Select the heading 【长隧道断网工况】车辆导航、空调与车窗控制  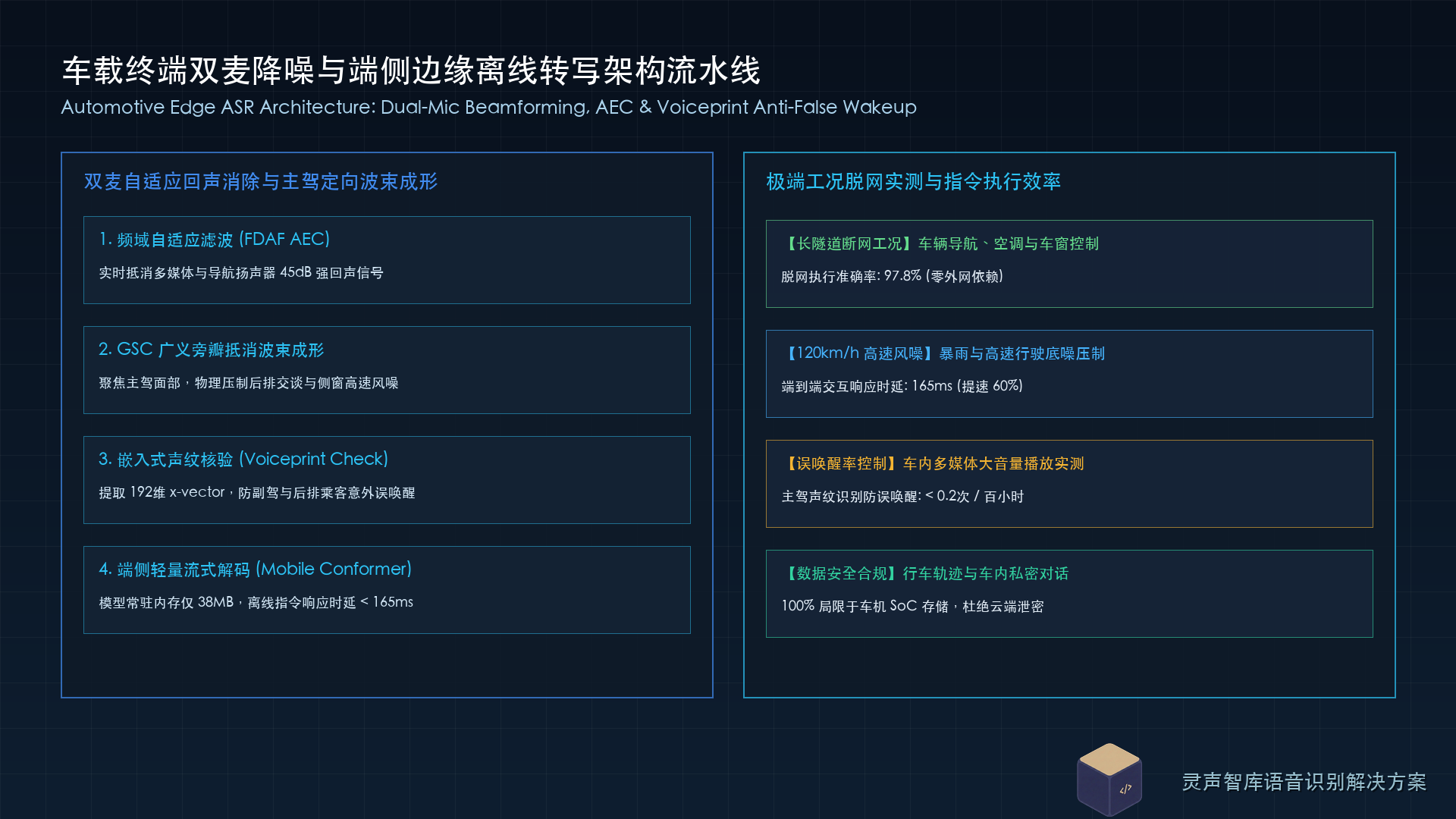coord(940,243)
